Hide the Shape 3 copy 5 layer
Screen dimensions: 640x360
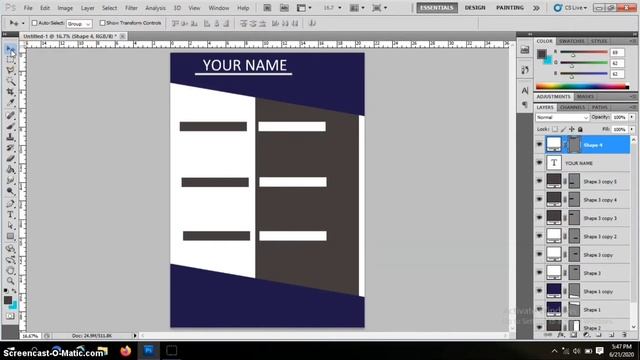pyautogui.click(x=540, y=181)
